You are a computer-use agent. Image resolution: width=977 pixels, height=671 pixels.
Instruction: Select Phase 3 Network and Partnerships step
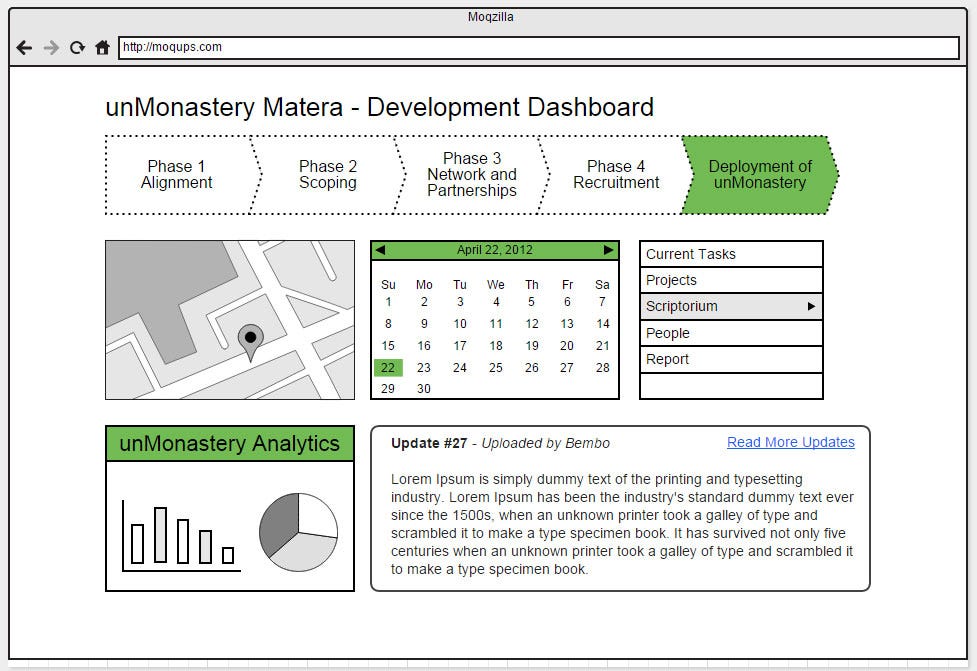click(x=472, y=174)
